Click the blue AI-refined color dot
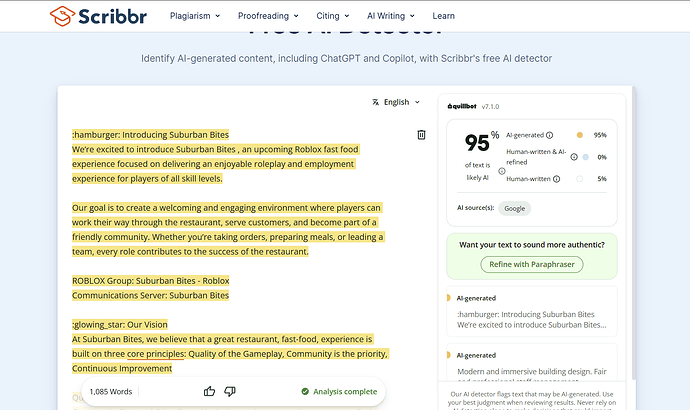The width and height of the screenshot is (690, 410). click(585, 157)
